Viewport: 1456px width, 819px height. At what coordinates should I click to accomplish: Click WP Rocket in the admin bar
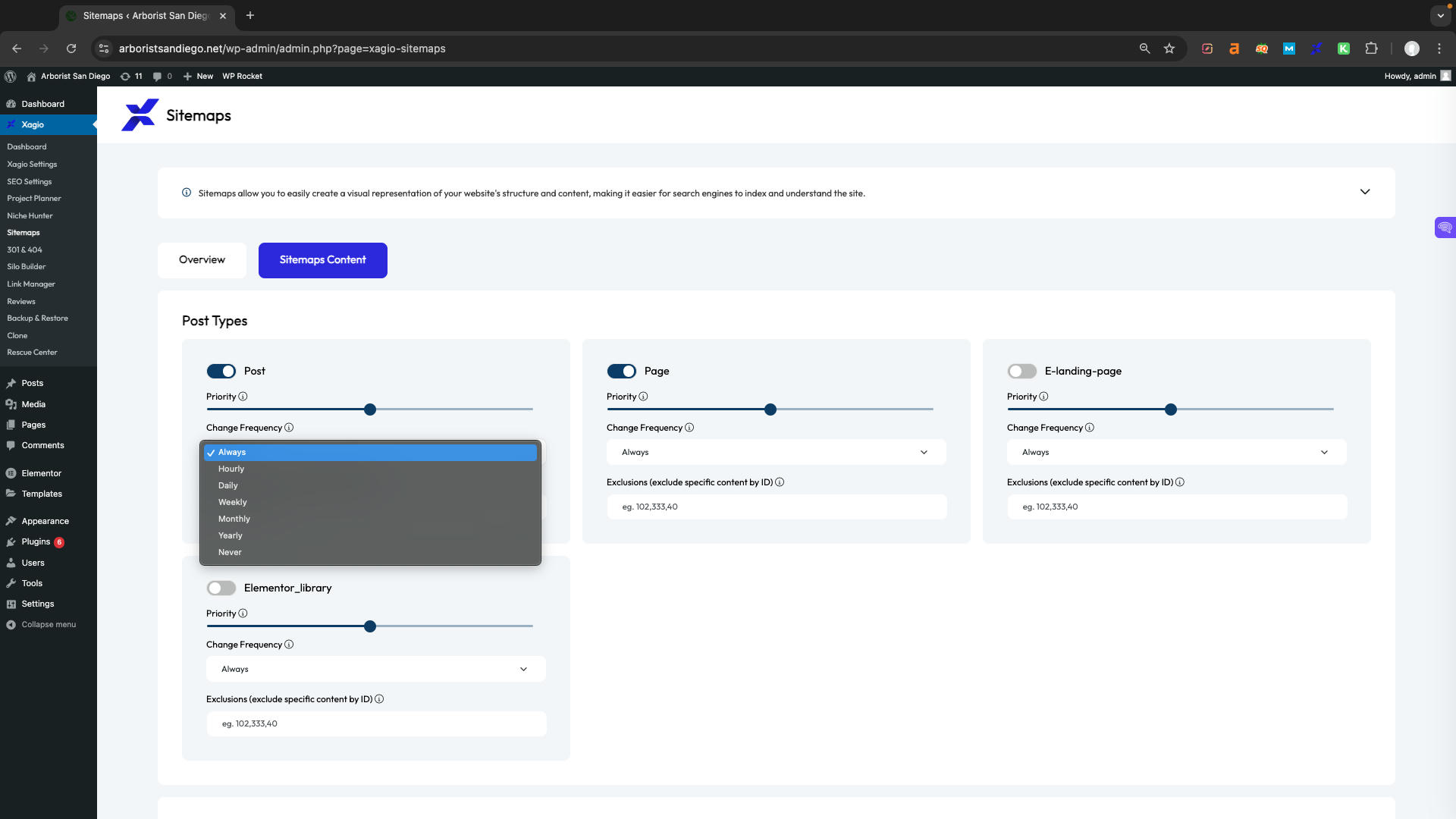point(242,76)
